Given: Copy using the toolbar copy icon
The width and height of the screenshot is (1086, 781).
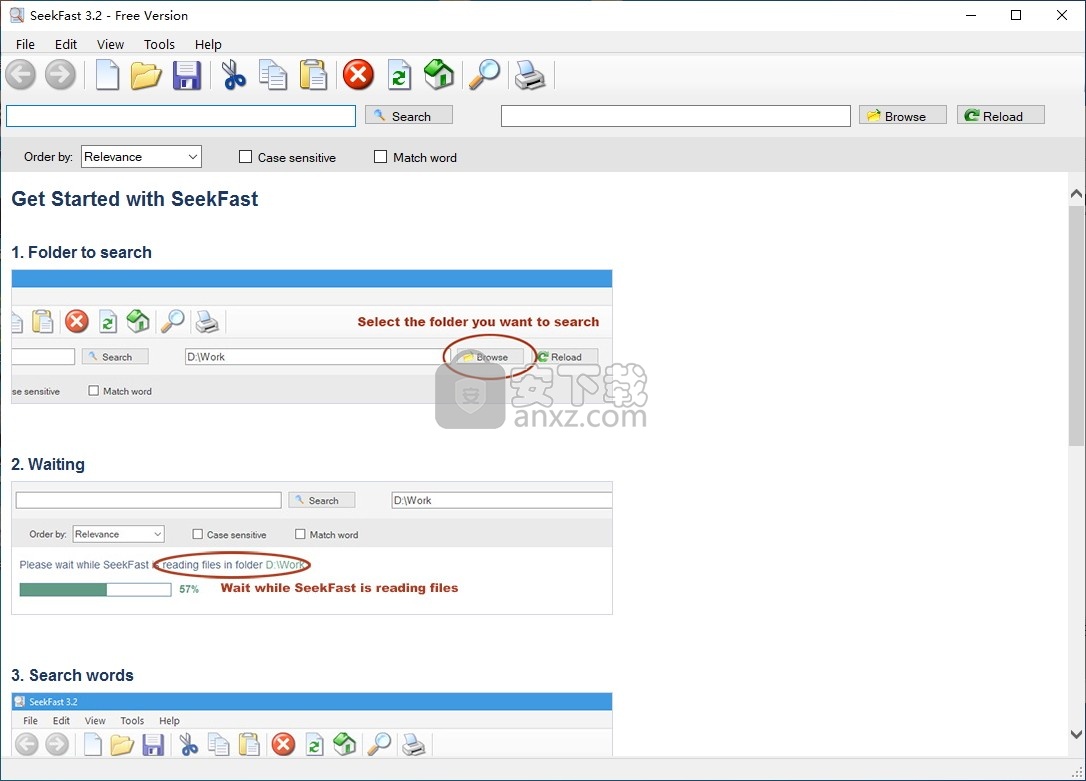Looking at the screenshot, I should [273, 75].
